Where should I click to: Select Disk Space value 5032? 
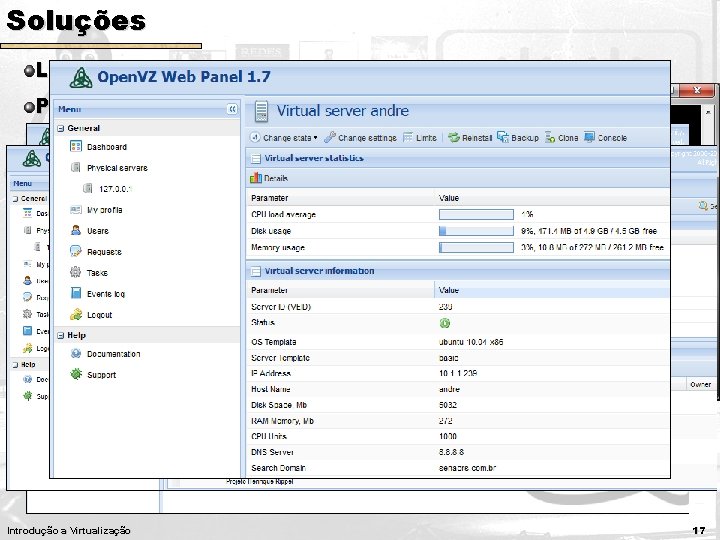[448, 405]
